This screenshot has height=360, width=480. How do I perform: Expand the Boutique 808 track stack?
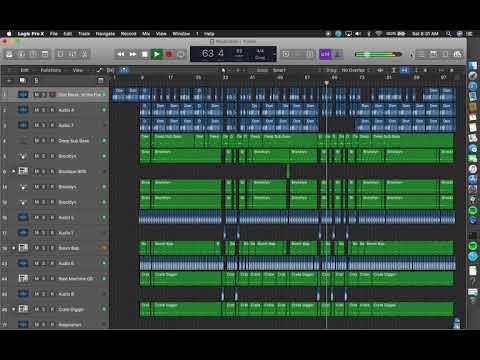[14, 171]
